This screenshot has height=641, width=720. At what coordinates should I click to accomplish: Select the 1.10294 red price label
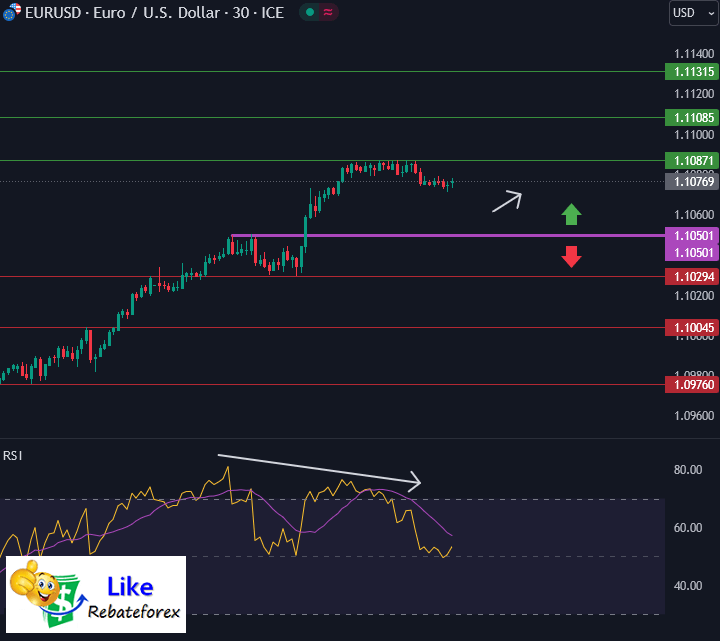click(692, 276)
